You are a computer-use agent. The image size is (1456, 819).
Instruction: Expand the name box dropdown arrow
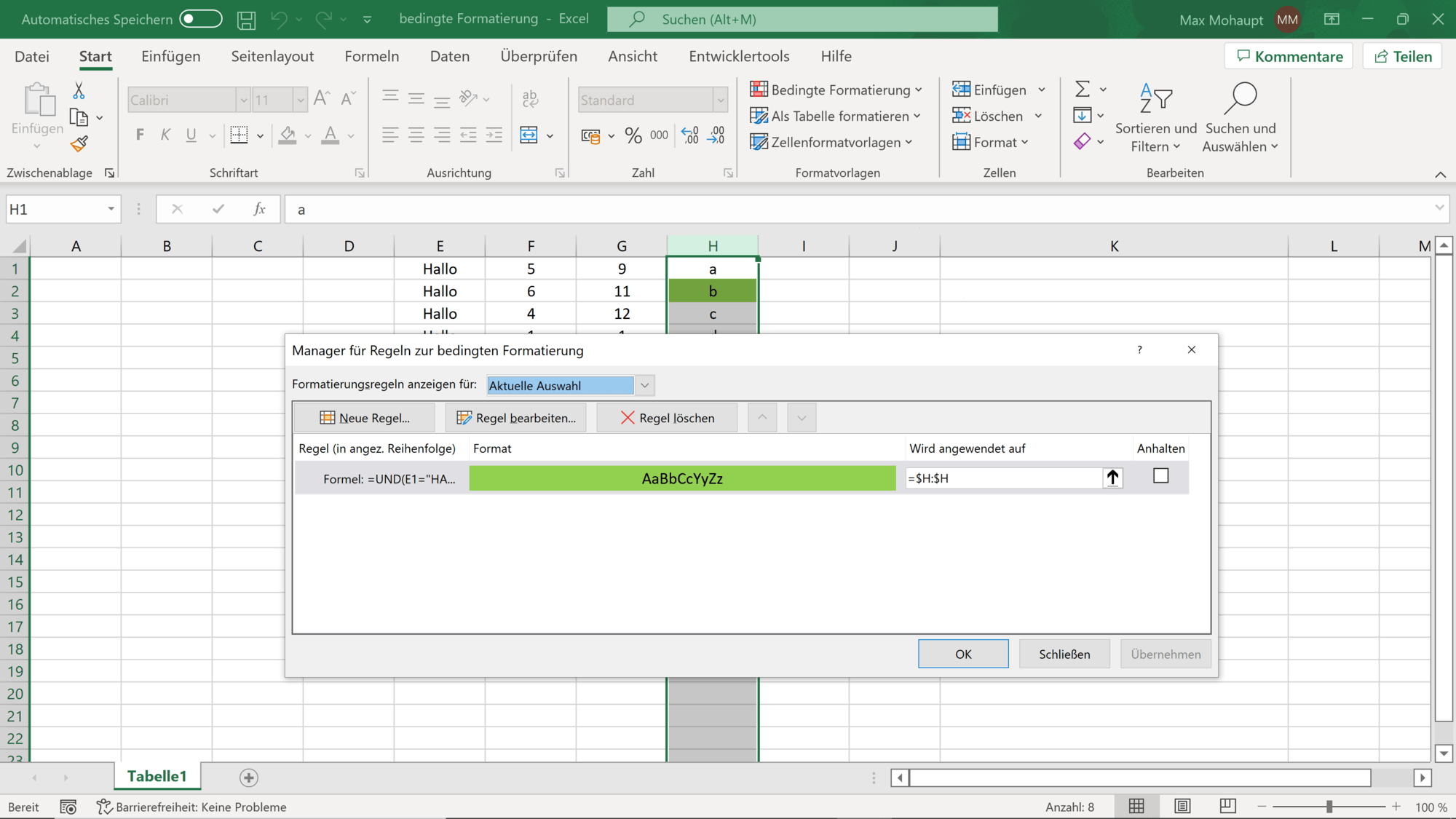(111, 210)
